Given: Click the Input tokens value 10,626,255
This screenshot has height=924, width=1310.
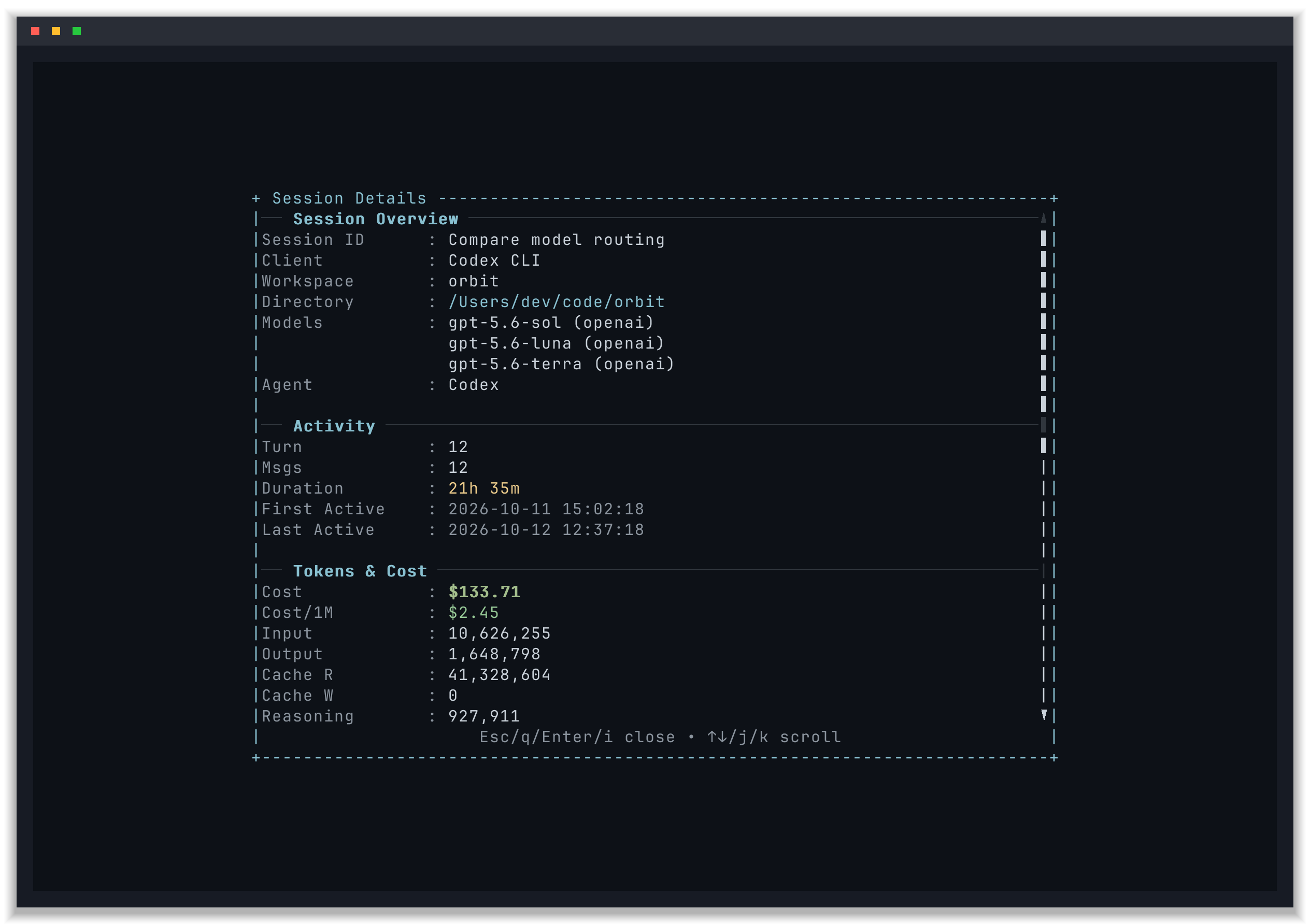Looking at the screenshot, I should coord(499,633).
